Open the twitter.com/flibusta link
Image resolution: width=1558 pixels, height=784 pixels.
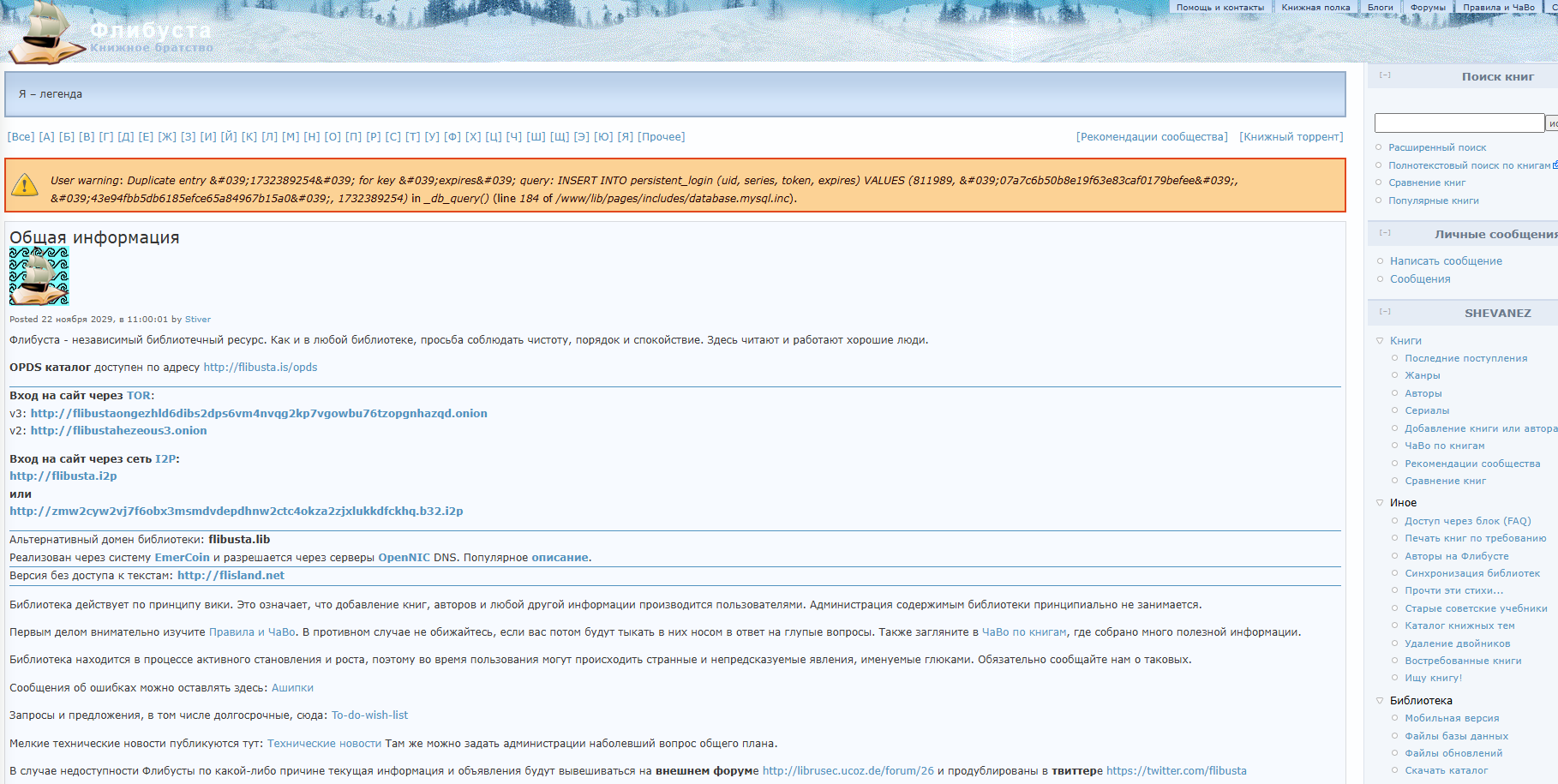[1177, 771]
